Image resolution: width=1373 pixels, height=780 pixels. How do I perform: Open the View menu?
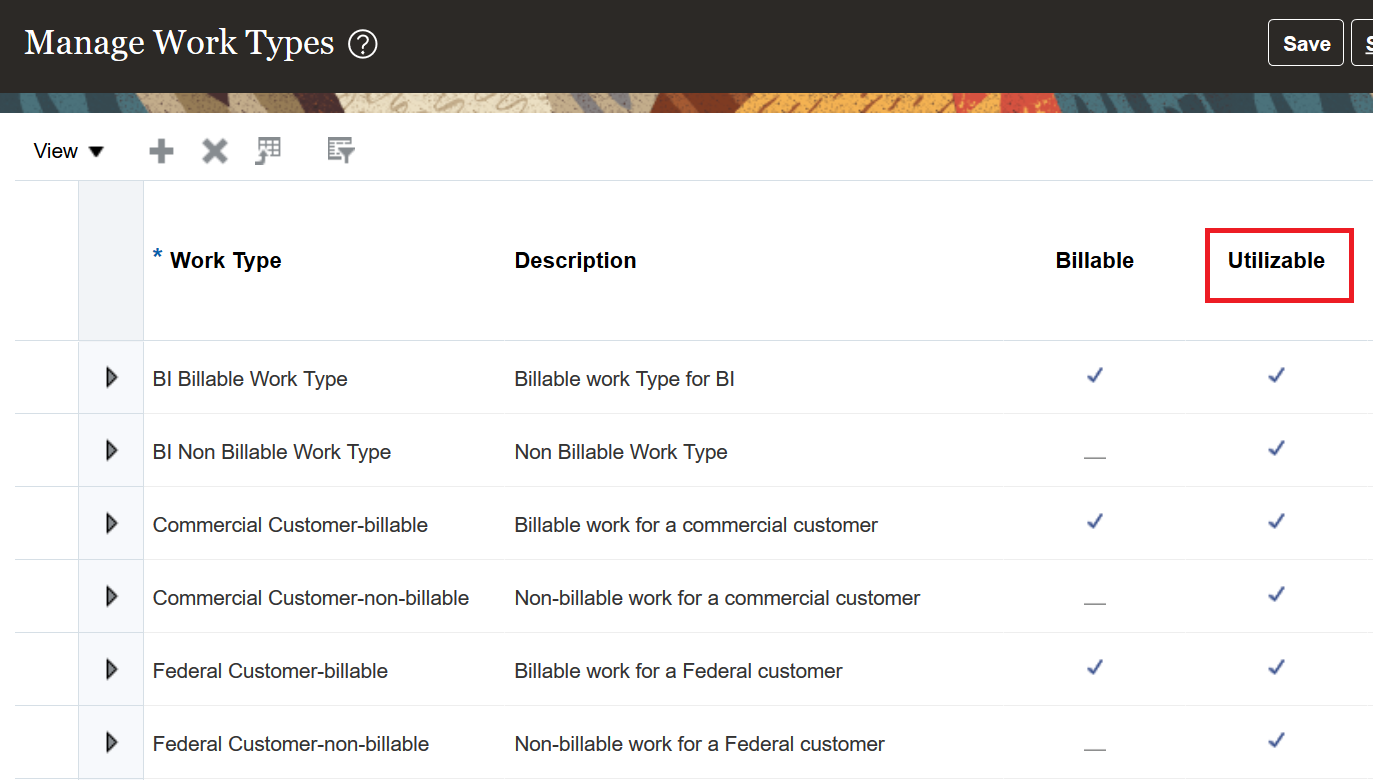pos(68,151)
